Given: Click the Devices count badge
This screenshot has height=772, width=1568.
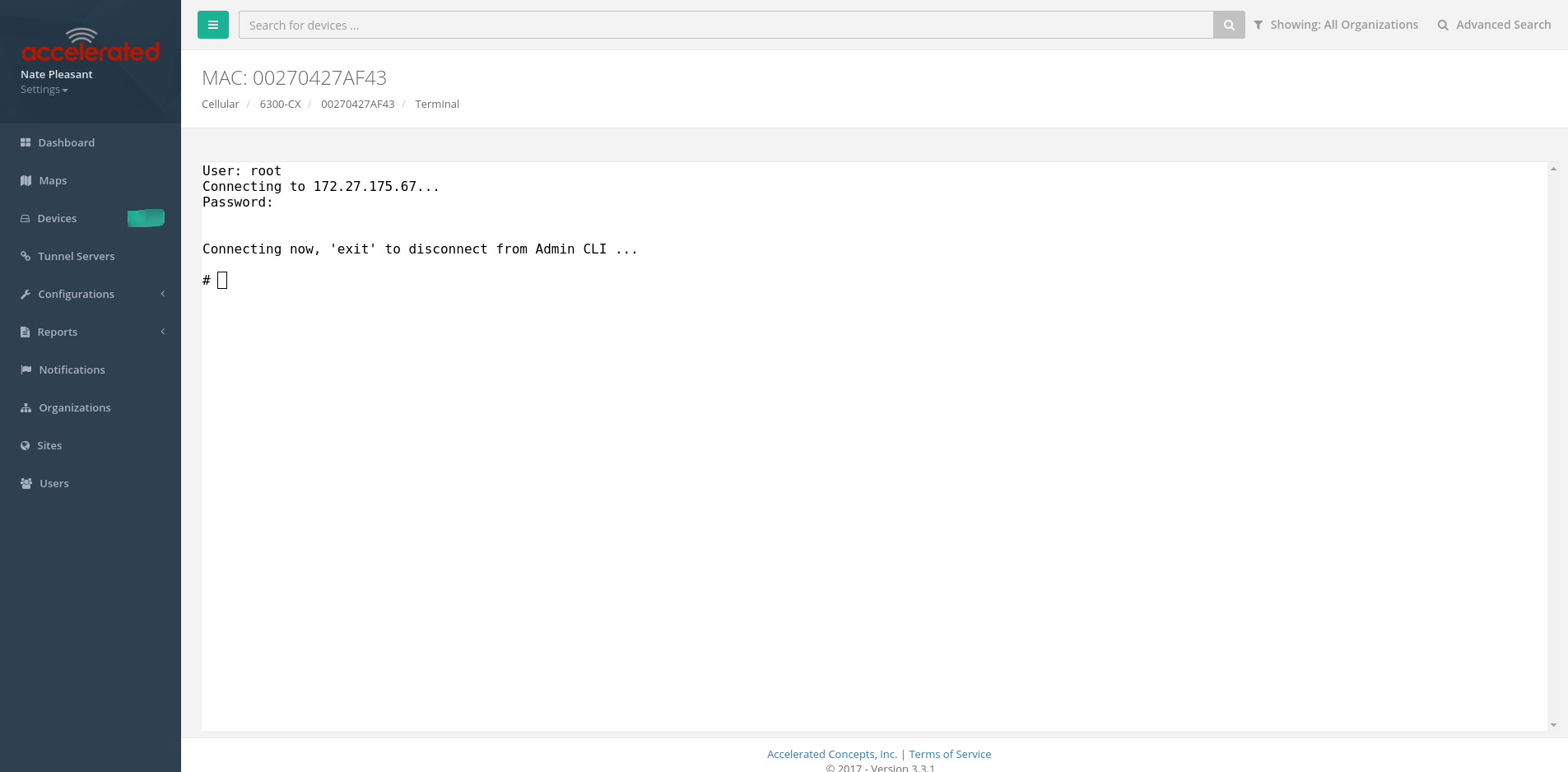Looking at the screenshot, I should point(146,218).
